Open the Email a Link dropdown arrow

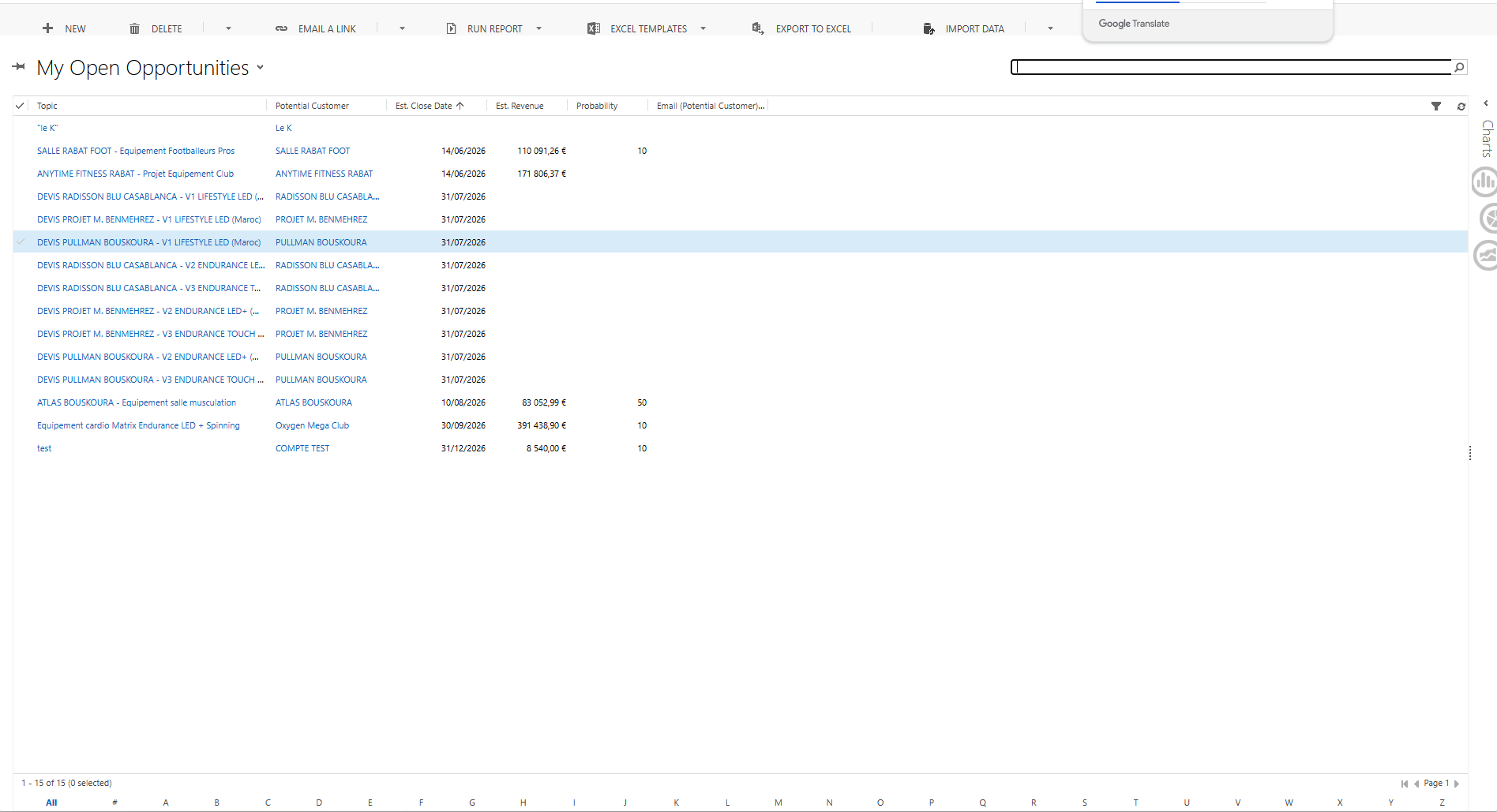[402, 28]
